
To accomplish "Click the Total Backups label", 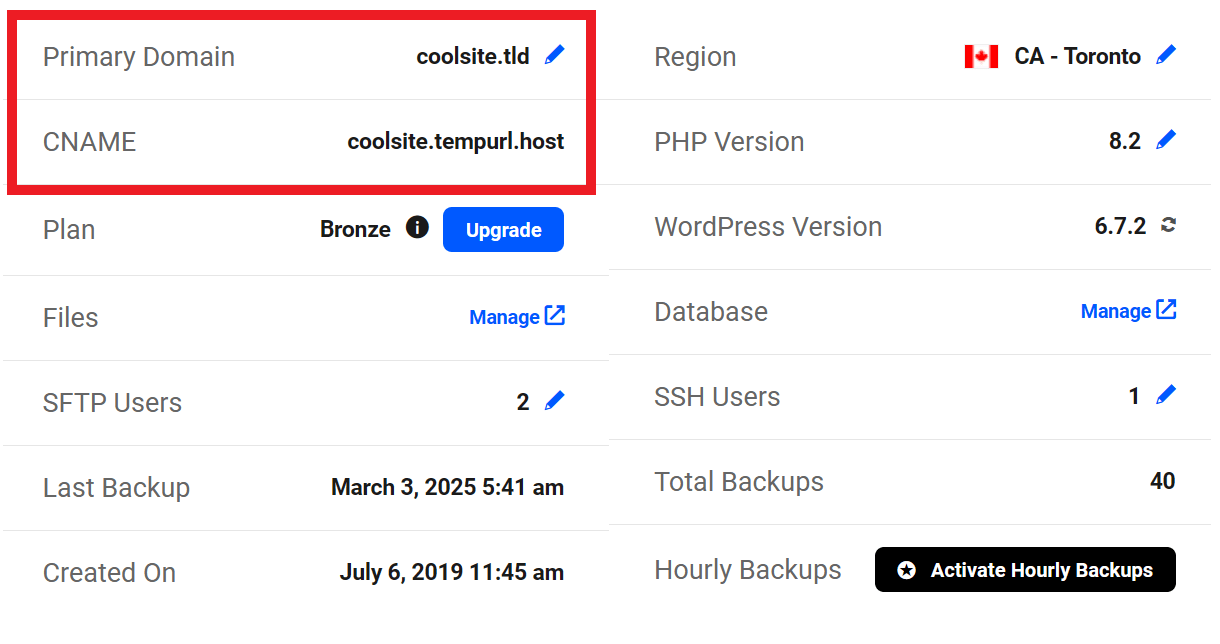I will point(739,482).
